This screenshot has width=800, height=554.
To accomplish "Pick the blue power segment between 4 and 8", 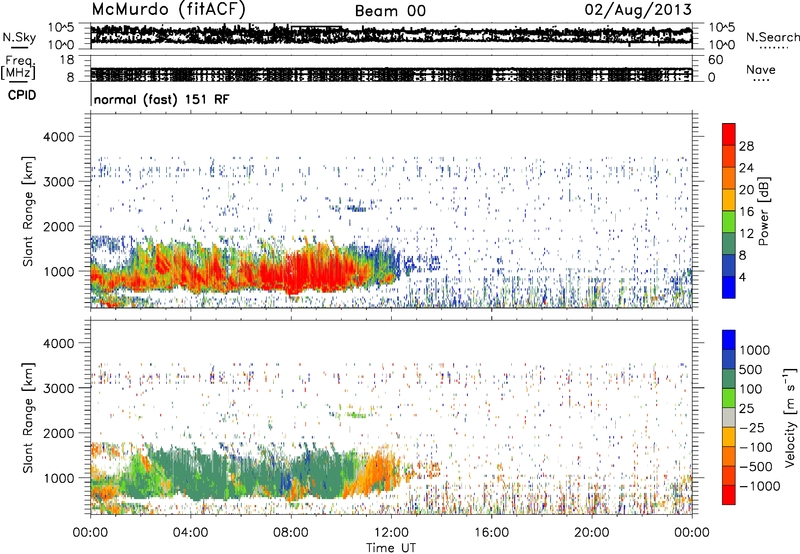I will pyautogui.click(x=729, y=265).
